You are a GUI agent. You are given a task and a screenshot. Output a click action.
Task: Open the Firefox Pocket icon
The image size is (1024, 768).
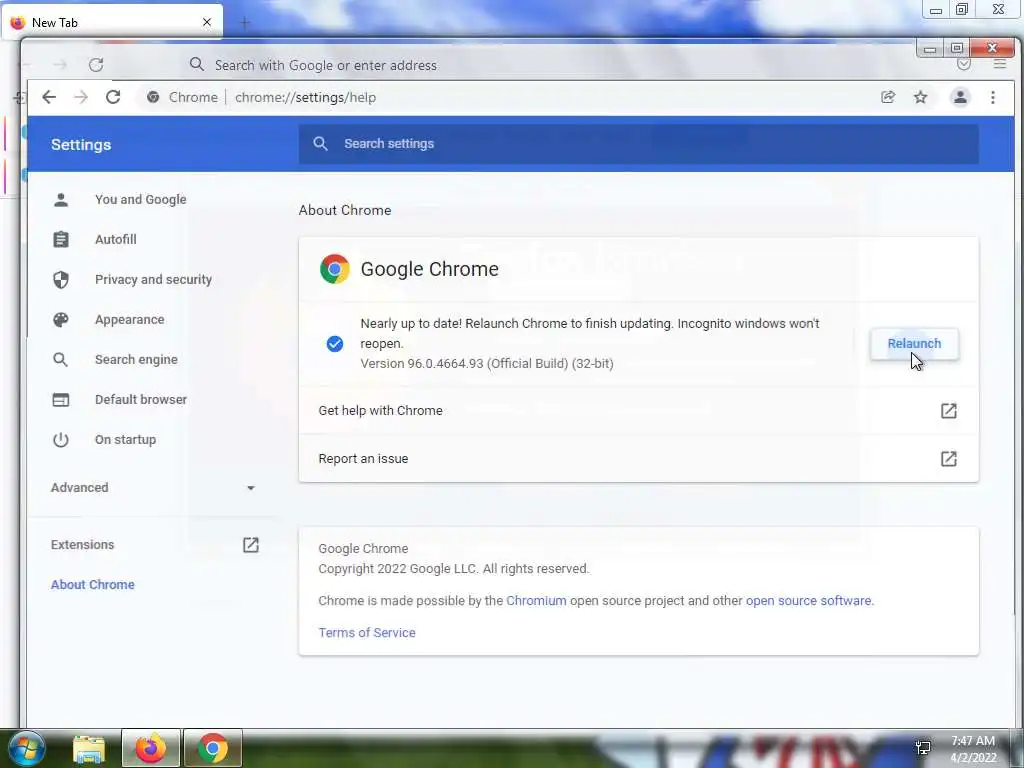(x=964, y=65)
